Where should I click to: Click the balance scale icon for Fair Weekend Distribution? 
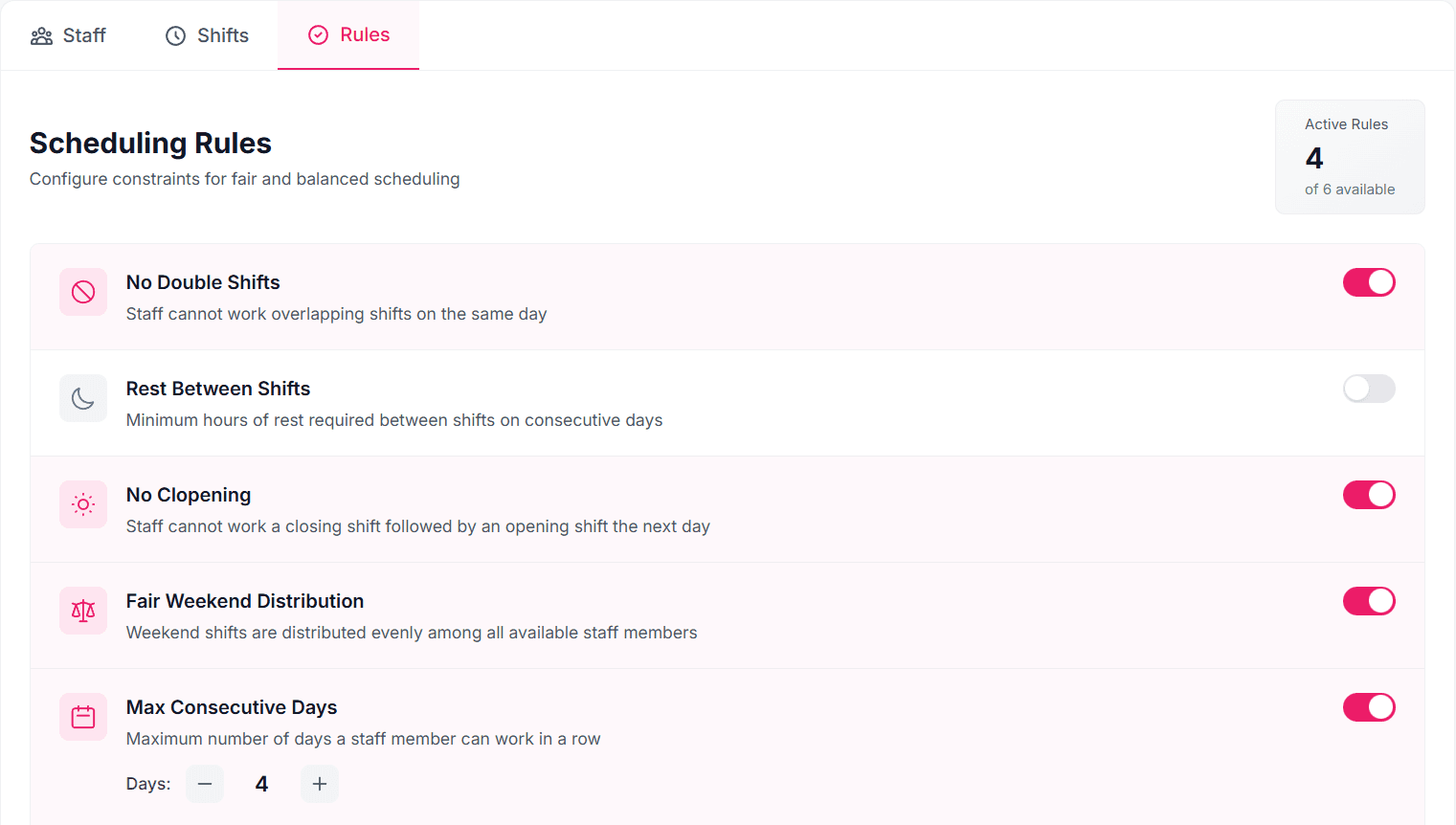[83, 611]
